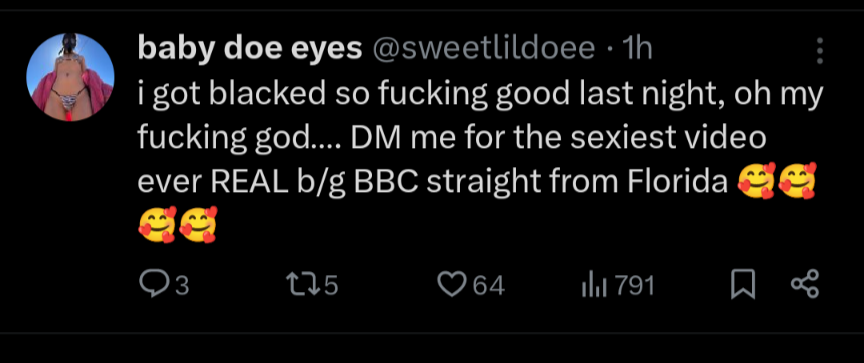
Task: Open the tweet by clicking its body text
Action: click(x=479, y=160)
